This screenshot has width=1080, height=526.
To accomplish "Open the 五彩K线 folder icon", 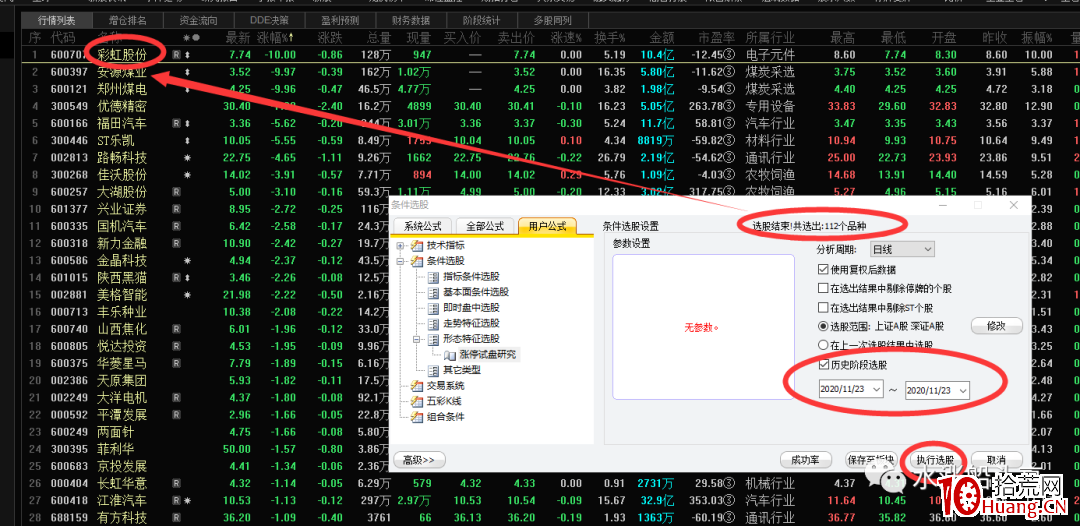I will click(417, 401).
